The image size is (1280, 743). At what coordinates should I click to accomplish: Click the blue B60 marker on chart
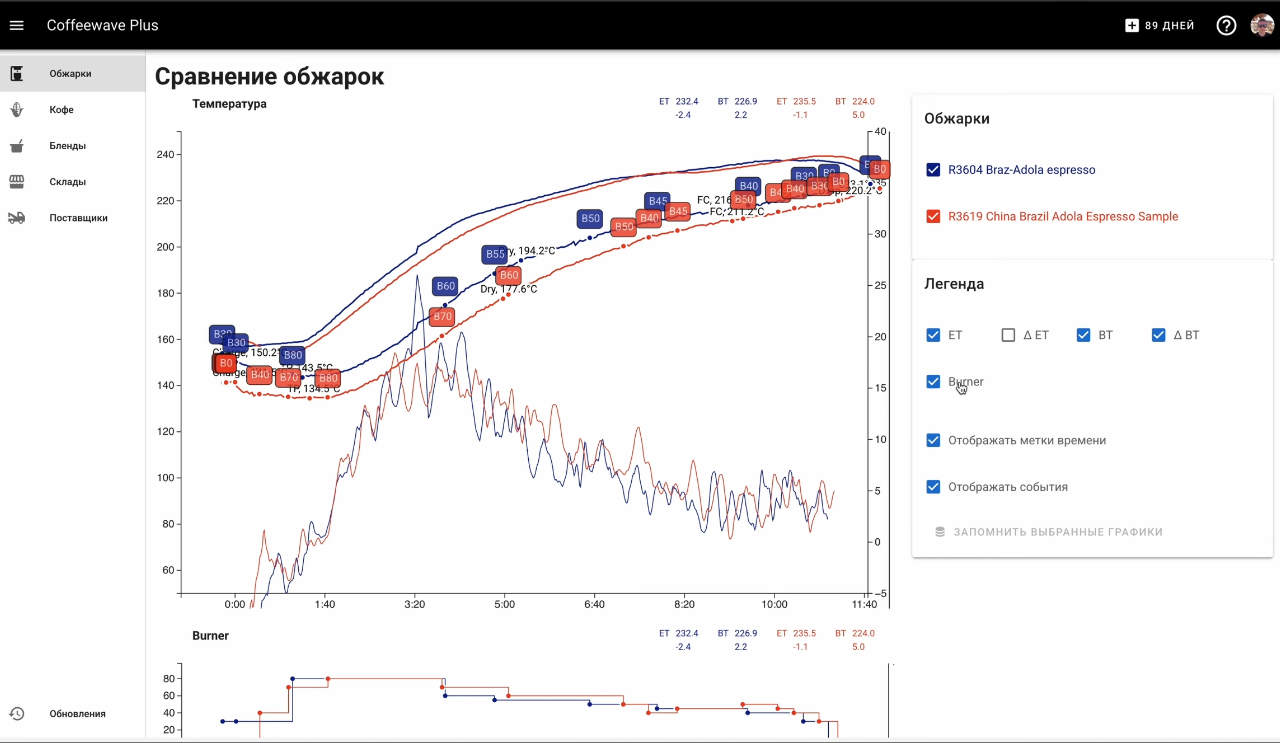tap(445, 286)
